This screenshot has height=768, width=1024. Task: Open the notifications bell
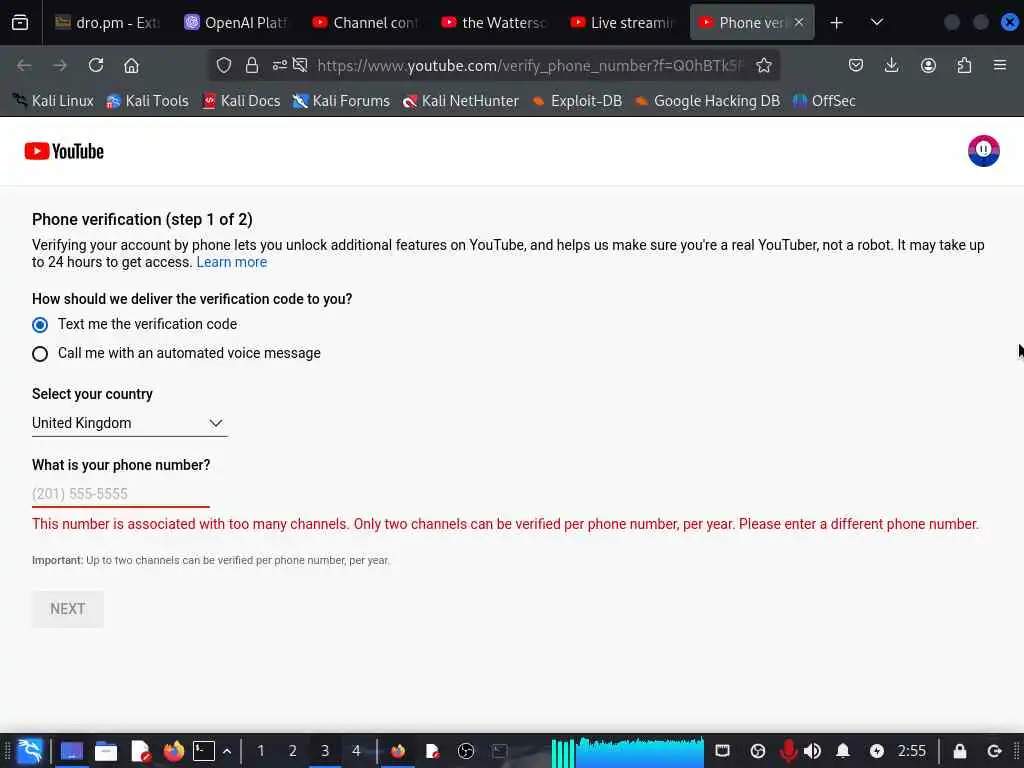pyautogui.click(x=843, y=751)
